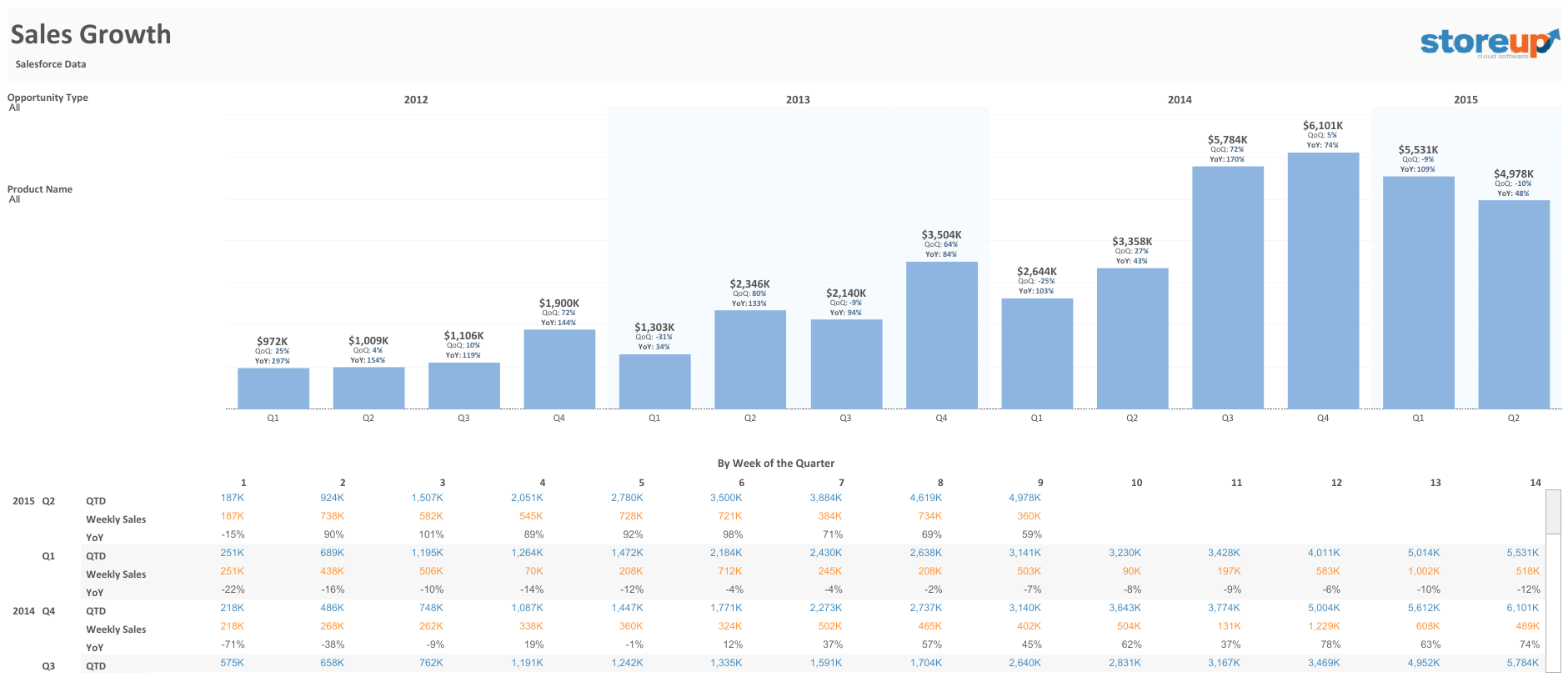The width and height of the screenshot is (1568, 682).
Task: Select the 2015 Q2 bar labeled $4,978K
Action: pos(1514,304)
